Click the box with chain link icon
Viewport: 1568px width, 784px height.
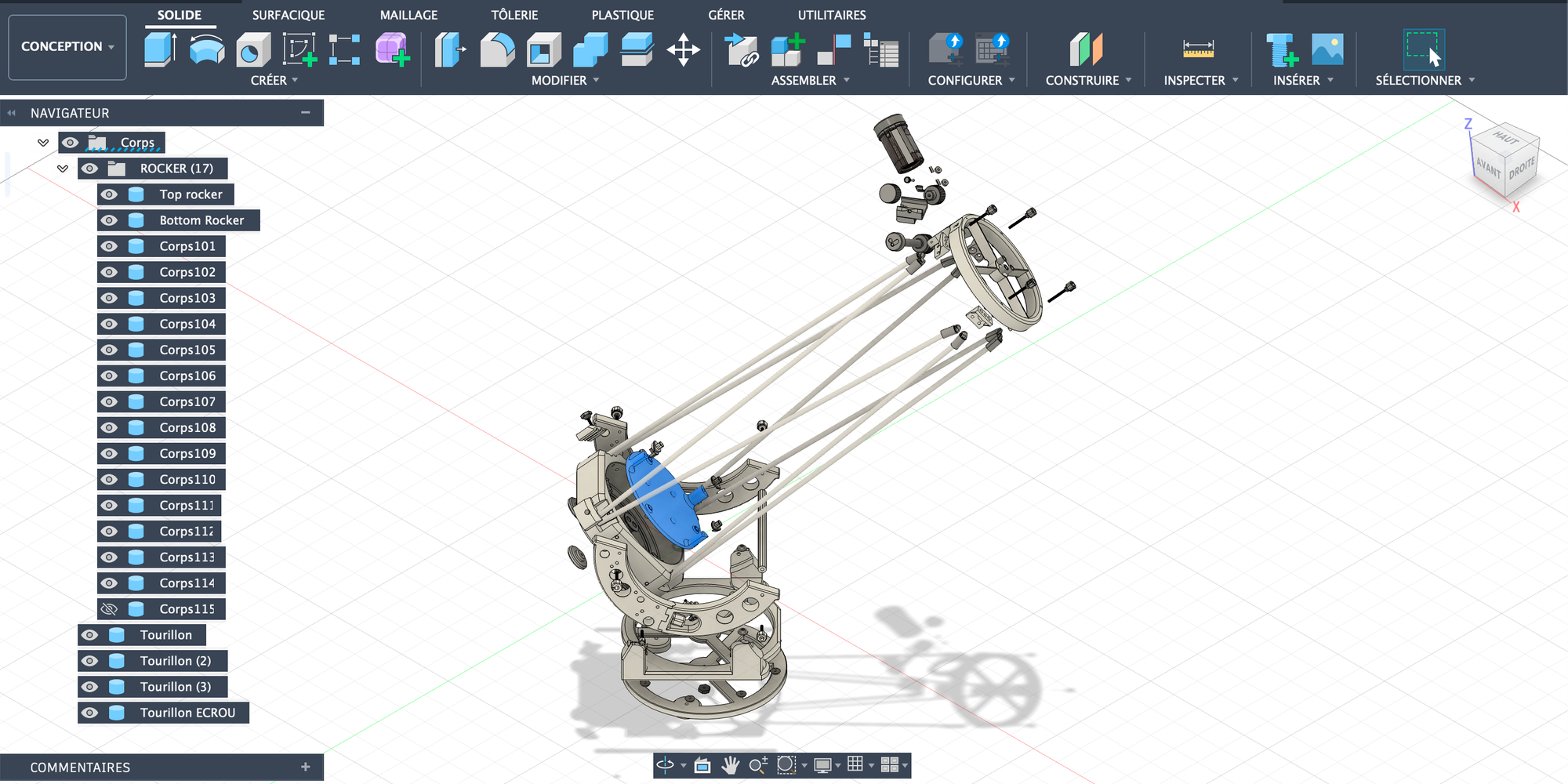click(742, 49)
